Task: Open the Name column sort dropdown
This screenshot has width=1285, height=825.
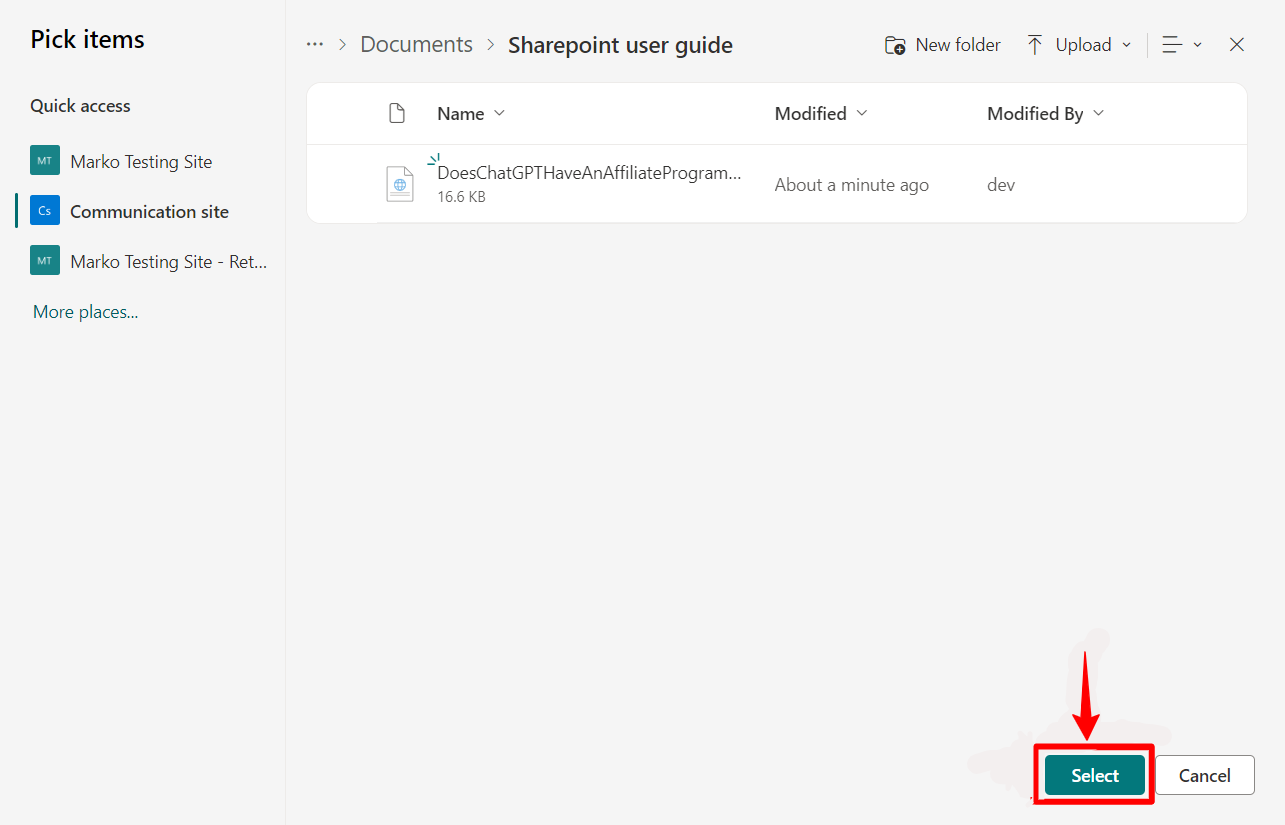Action: [x=499, y=113]
